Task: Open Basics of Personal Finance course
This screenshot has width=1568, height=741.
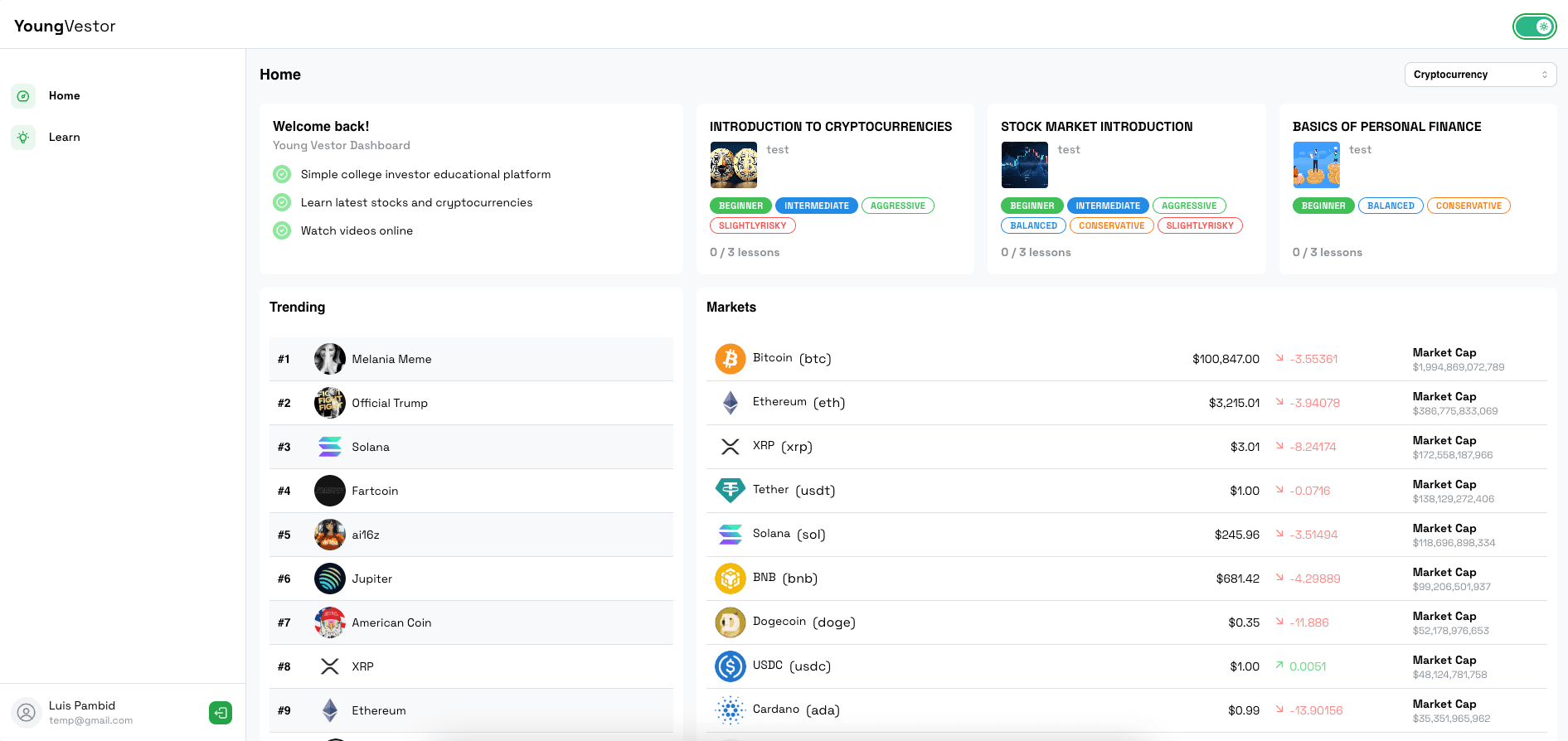Action: pyautogui.click(x=1386, y=127)
